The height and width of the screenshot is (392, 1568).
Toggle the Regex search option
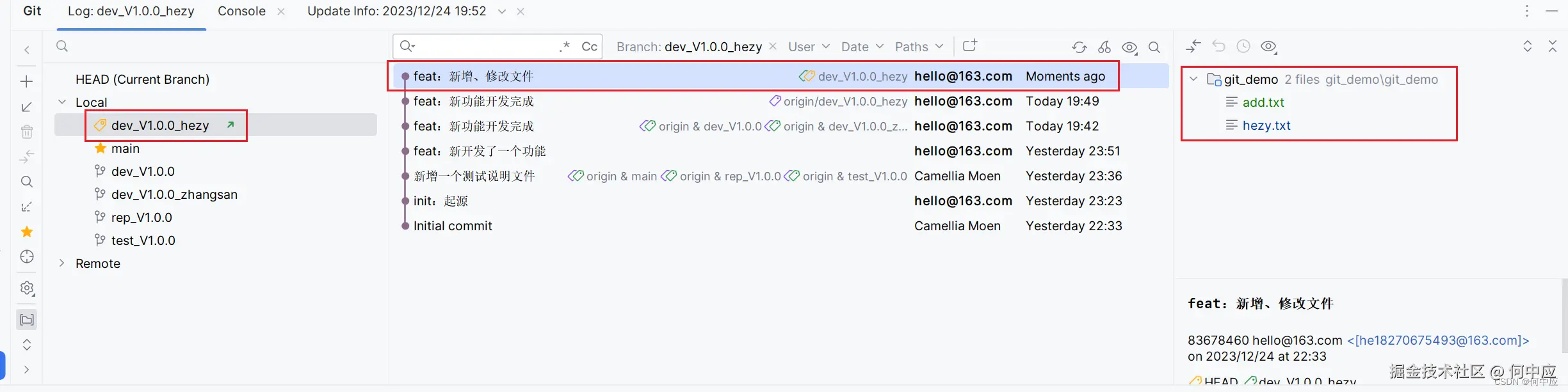pyautogui.click(x=565, y=46)
